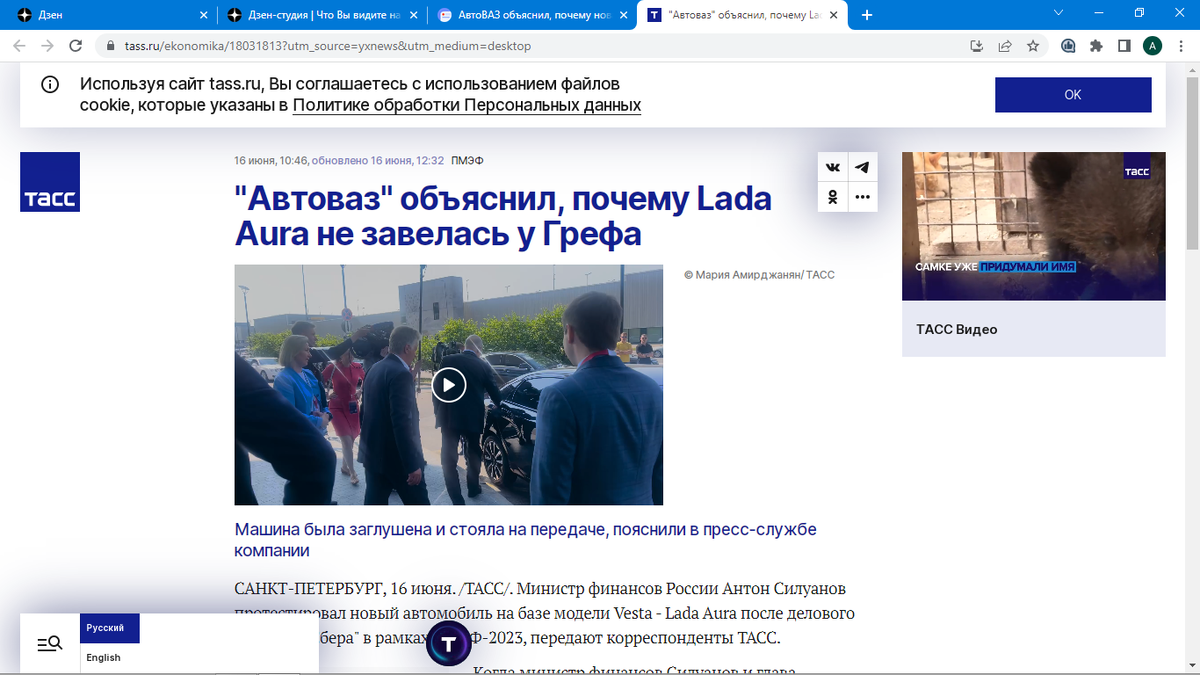Install the page as an app via the download icon
The width and height of the screenshot is (1200, 675).
pos(977,46)
